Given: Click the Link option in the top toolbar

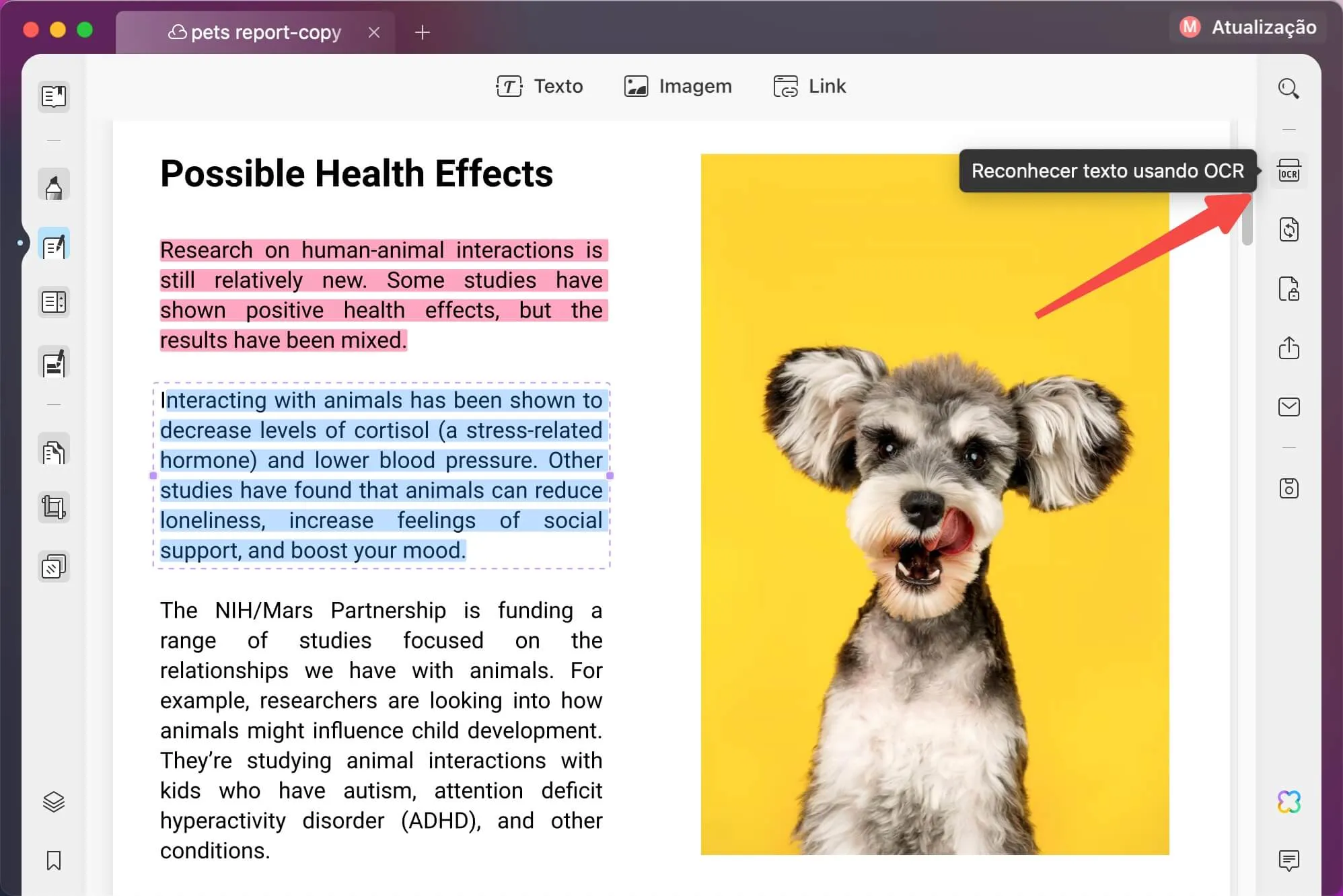Looking at the screenshot, I should 809,86.
